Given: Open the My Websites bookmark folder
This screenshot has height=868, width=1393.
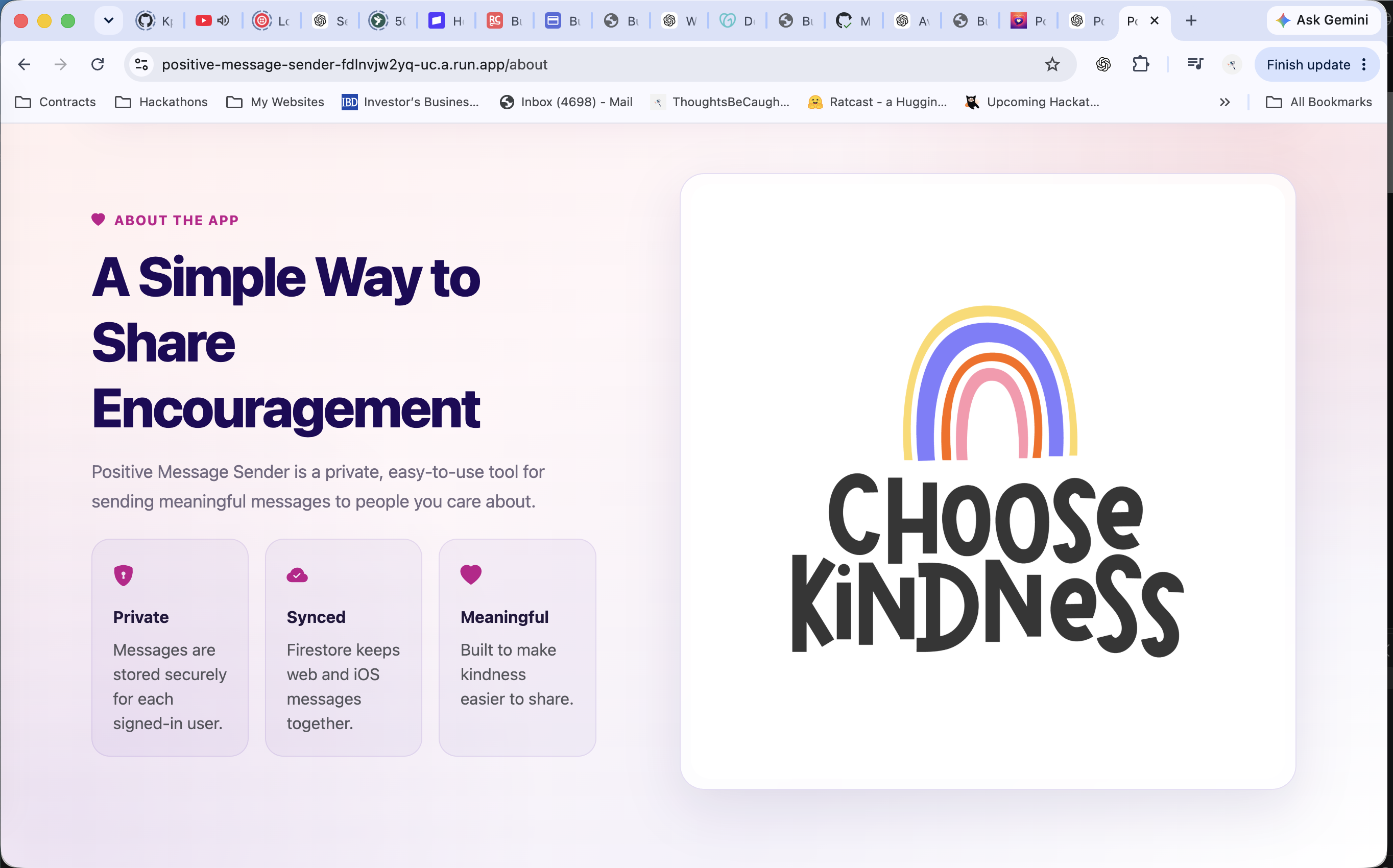Looking at the screenshot, I should click(x=275, y=102).
